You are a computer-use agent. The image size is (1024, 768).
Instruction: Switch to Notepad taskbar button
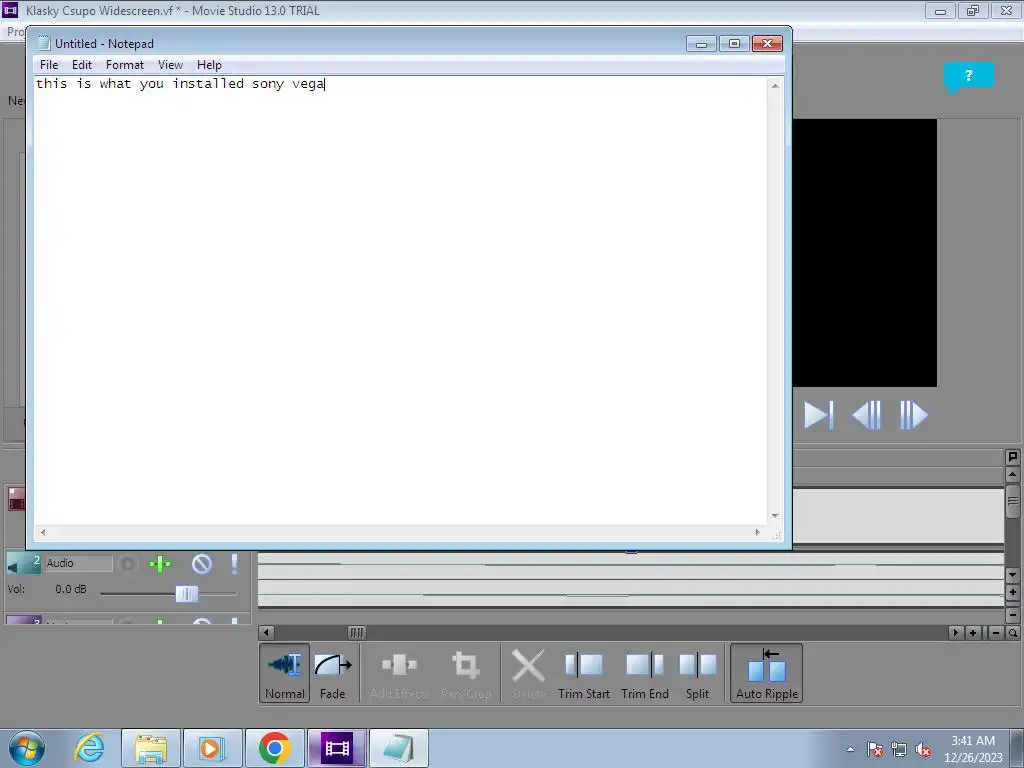[x=398, y=748]
